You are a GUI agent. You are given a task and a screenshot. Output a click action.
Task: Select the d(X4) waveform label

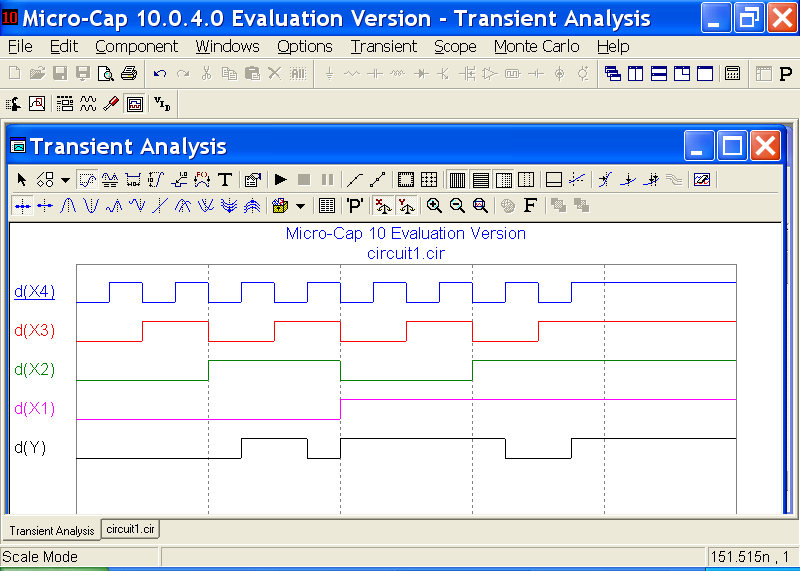pos(34,291)
